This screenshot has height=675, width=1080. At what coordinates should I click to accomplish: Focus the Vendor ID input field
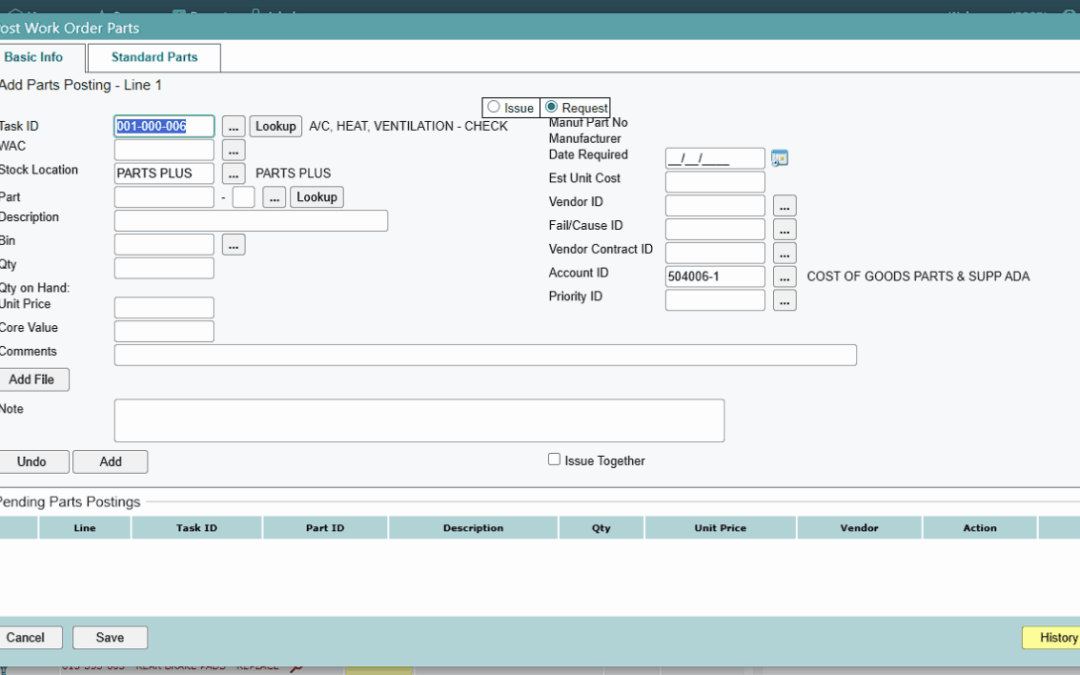coord(715,206)
